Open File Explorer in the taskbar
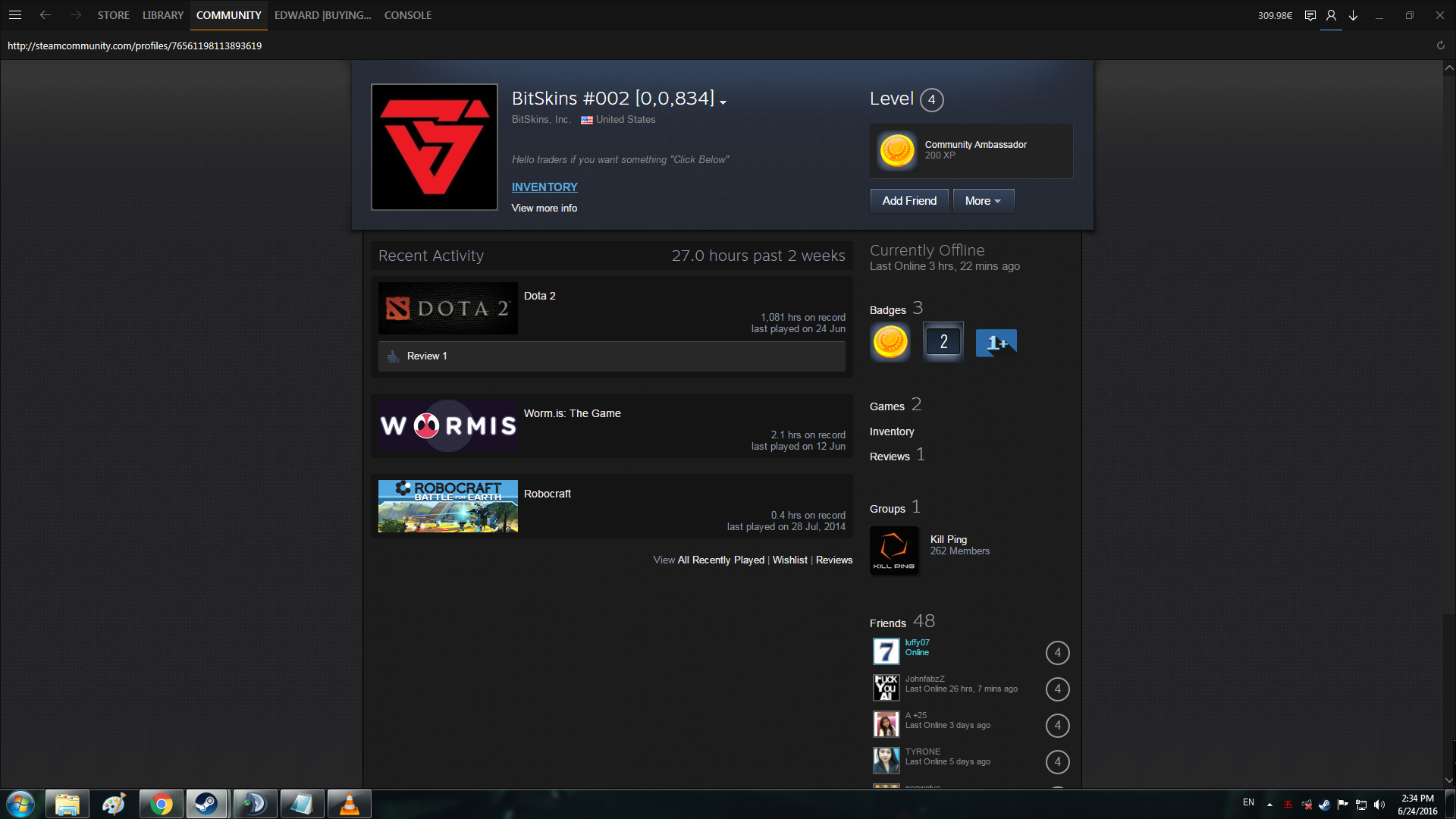The height and width of the screenshot is (819, 1456). click(67, 804)
